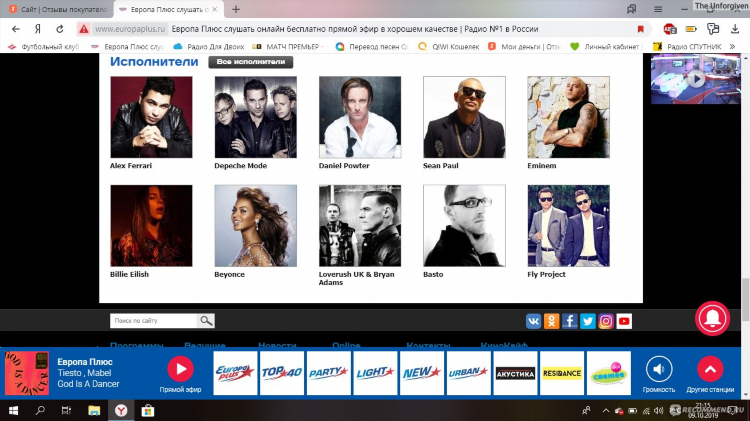
Task: Open the QIWI Кошелек bookmark
Action: click(x=449, y=46)
